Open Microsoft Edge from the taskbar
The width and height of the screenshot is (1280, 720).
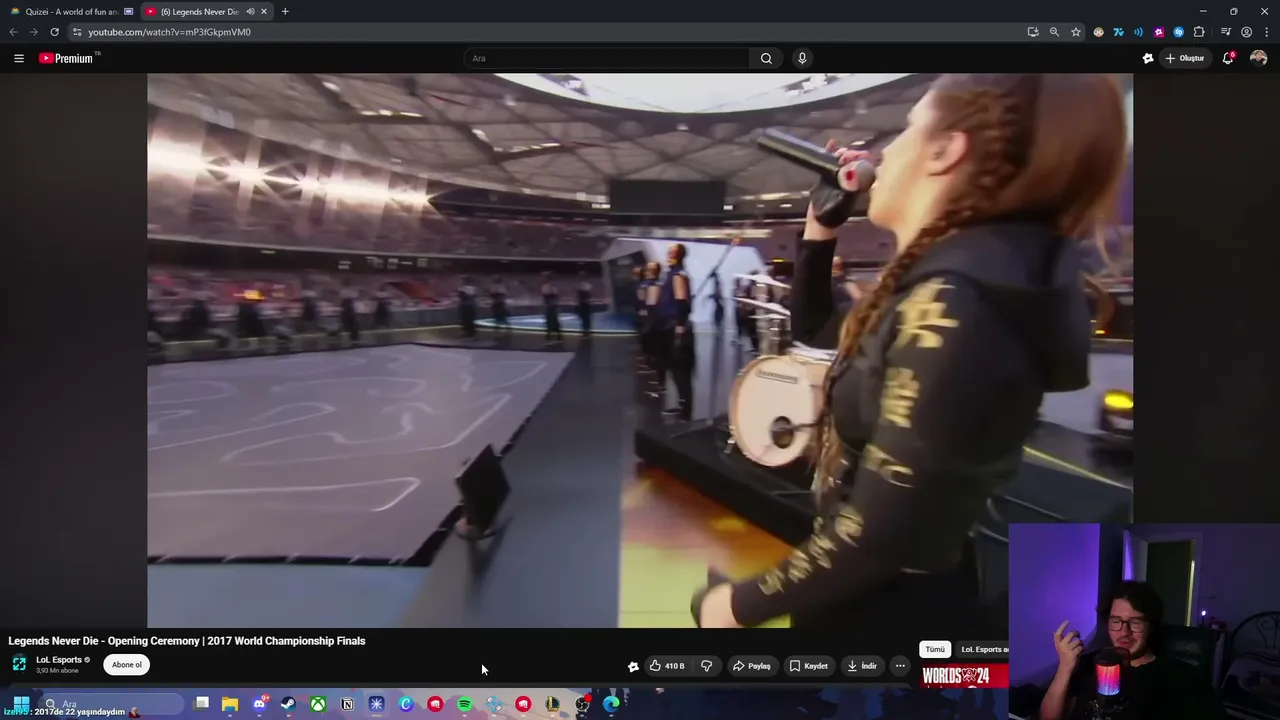pyautogui.click(x=611, y=704)
